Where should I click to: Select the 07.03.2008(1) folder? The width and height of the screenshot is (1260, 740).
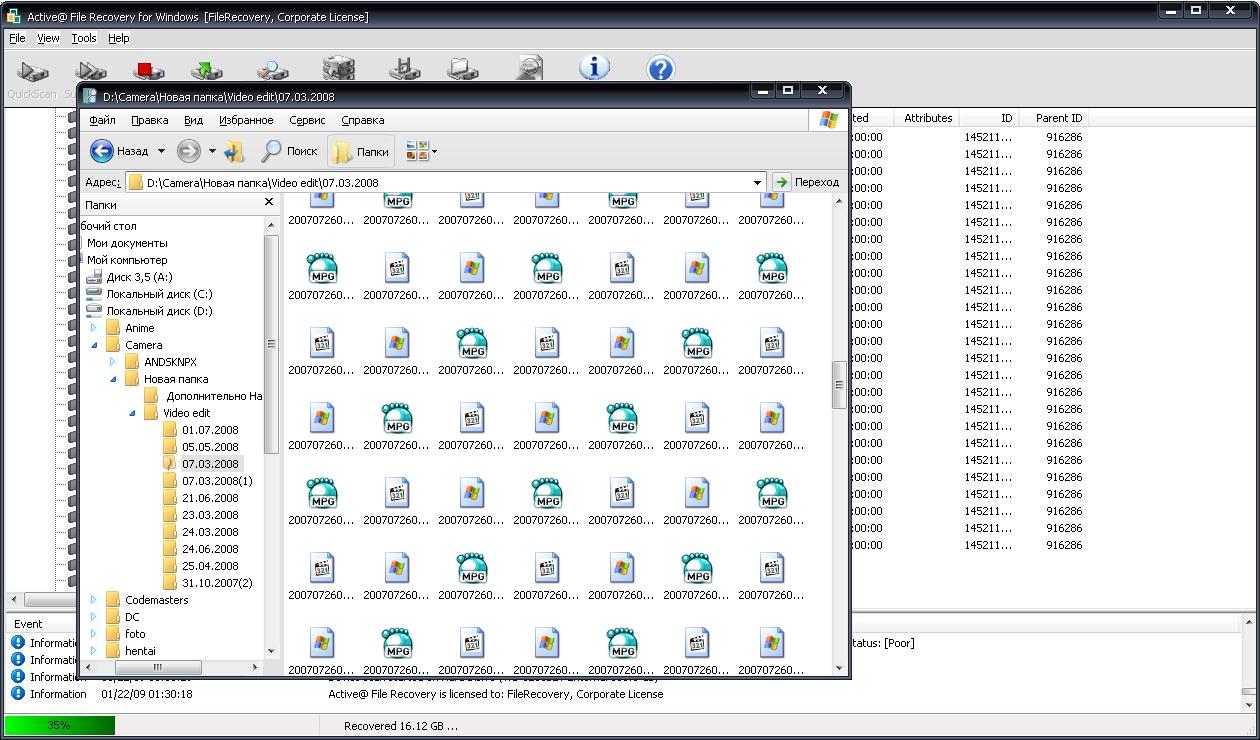pos(216,481)
